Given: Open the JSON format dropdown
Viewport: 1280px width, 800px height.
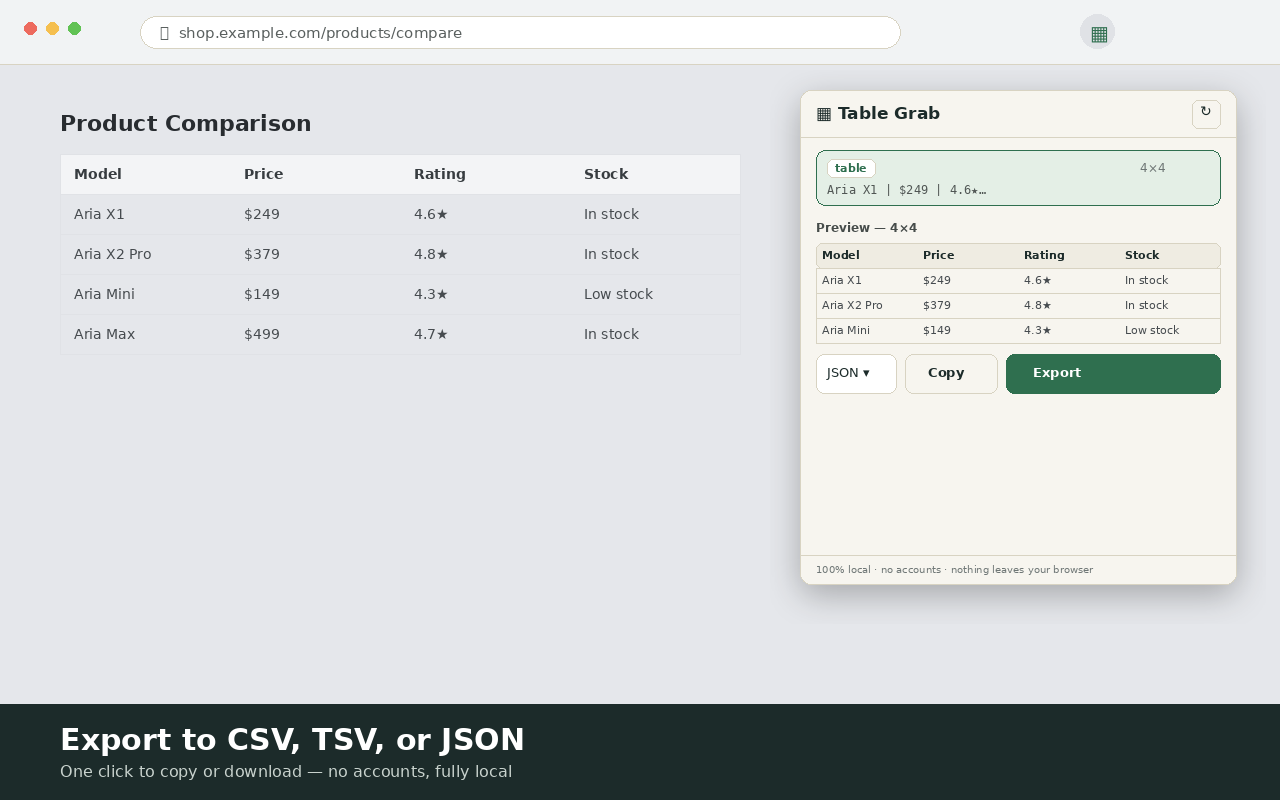Looking at the screenshot, I should point(856,374).
